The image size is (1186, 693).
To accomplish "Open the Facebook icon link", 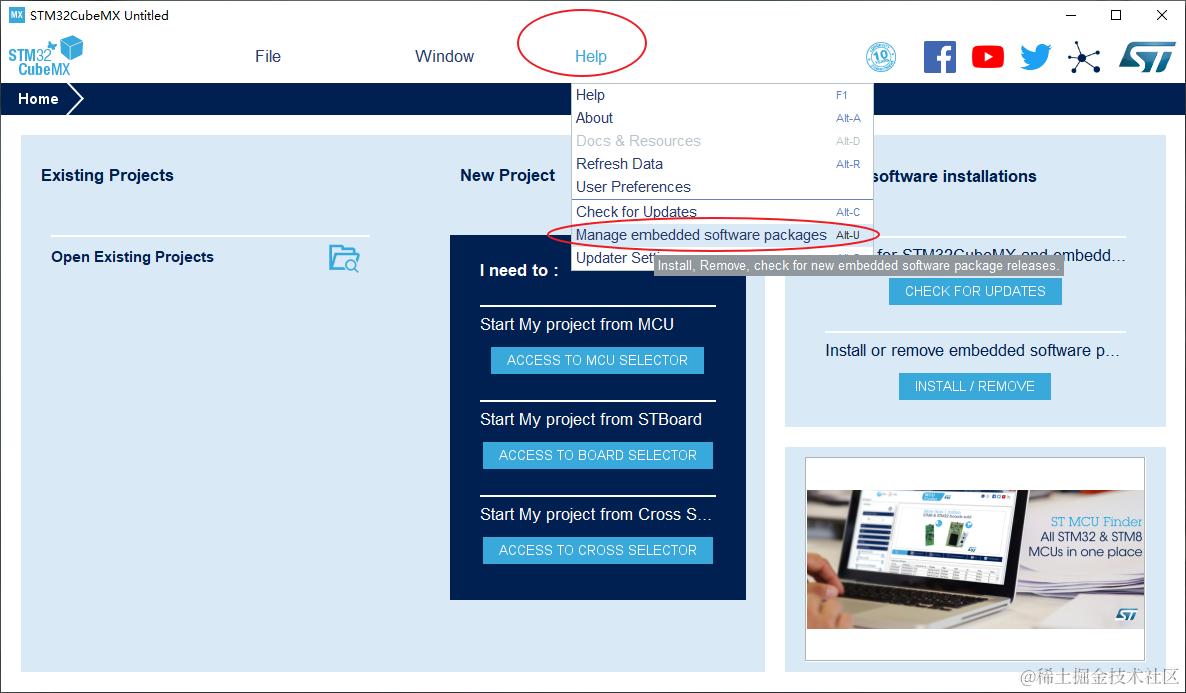I will pyautogui.click(x=939, y=57).
